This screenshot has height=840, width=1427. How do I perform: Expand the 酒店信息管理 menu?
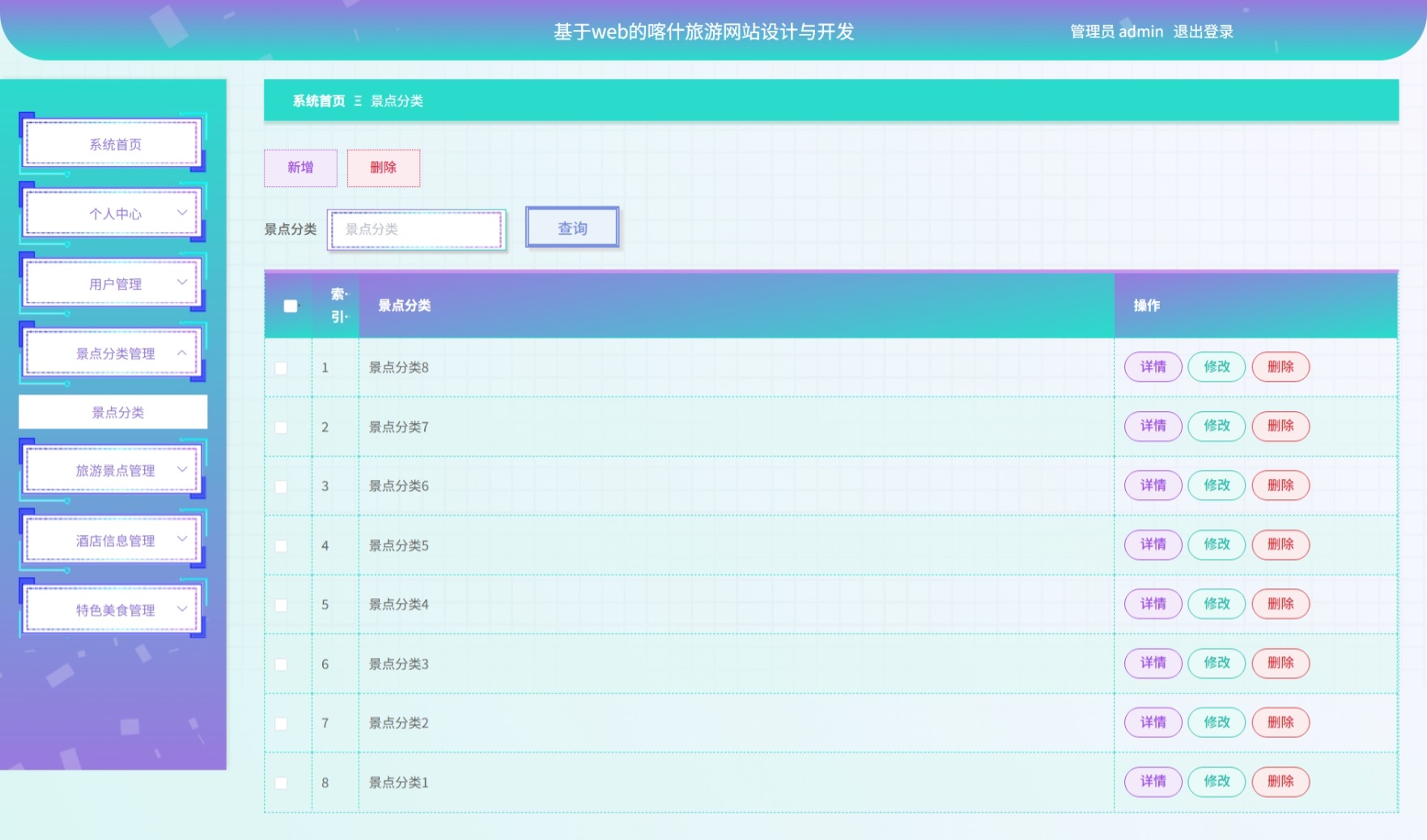pyautogui.click(x=113, y=540)
